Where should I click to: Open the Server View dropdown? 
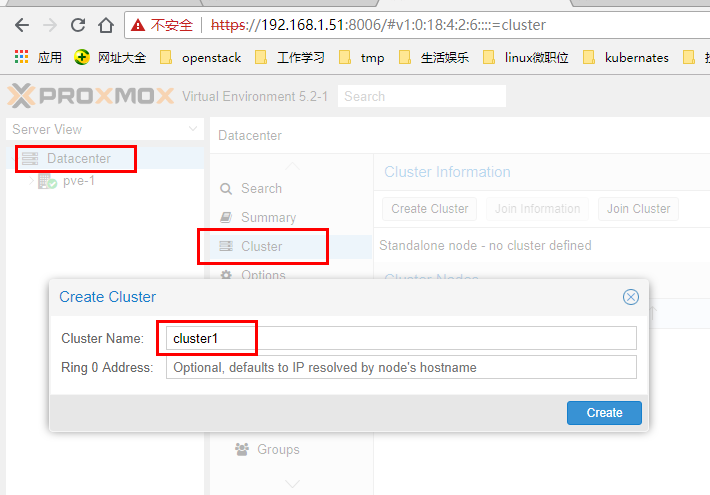coord(105,130)
